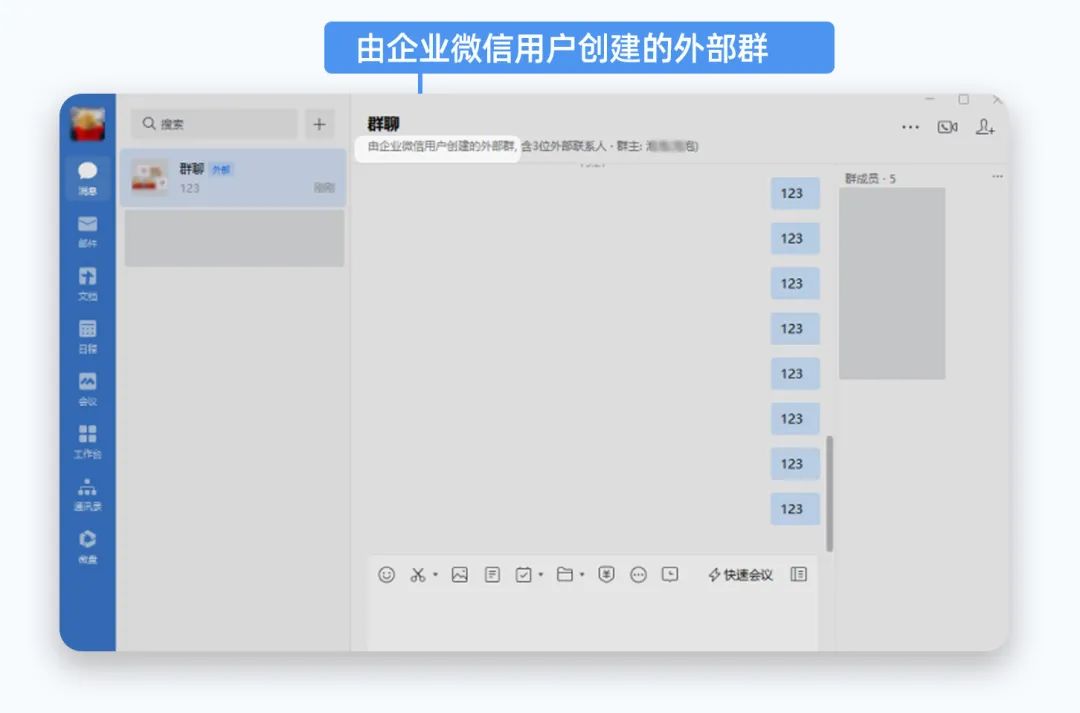
Task: Open the Documents (文档) sidebar icon
Action: [x=87, y=283]
